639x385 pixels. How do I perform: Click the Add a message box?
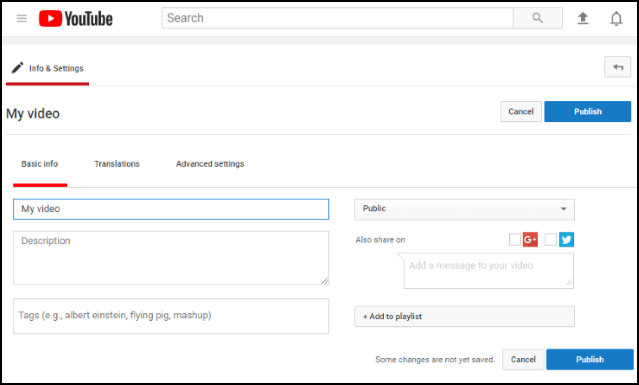coord(489,271)
